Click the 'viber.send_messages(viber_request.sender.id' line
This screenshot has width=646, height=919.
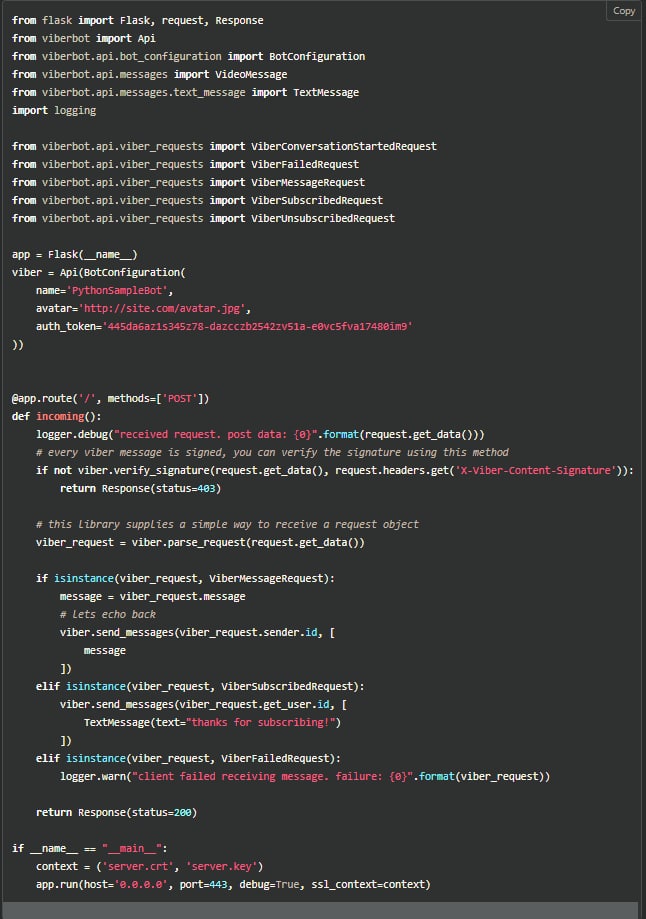point(197,633)
